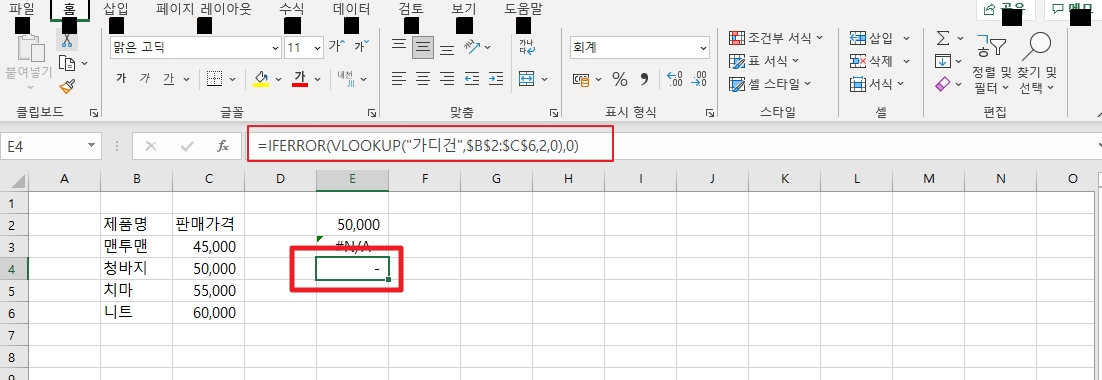Align text left
Screen dimensions: 1102x380
(399, 78)
